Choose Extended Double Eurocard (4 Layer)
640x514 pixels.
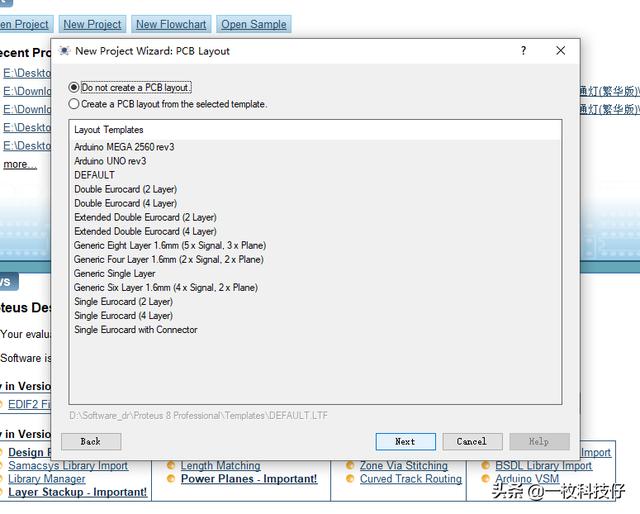coord(145,231)
